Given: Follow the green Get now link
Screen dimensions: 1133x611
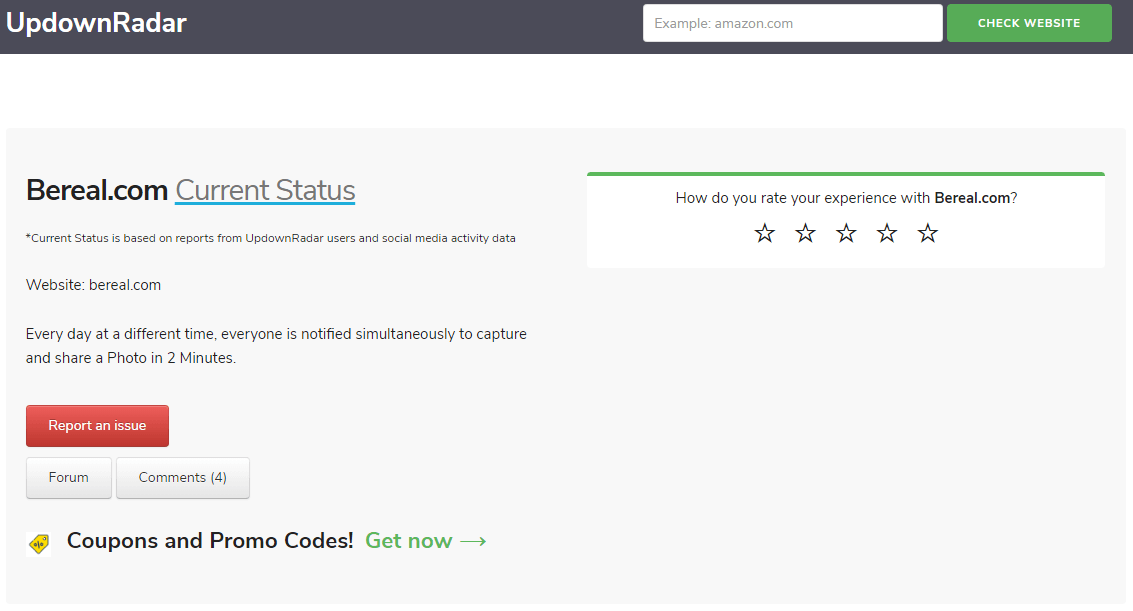Looking at the screenshot, I should [408, 541].
